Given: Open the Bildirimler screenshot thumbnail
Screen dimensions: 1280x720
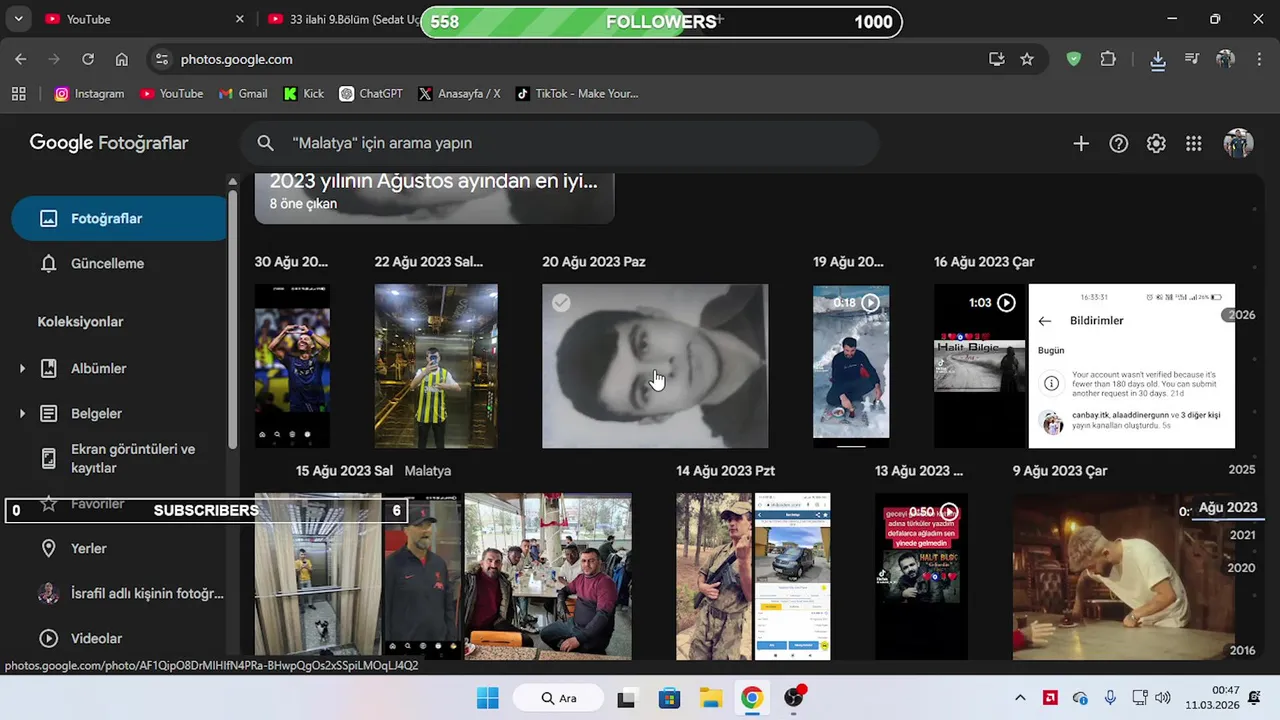Looking at the screenshot, I should click(x=1132, y=366).
